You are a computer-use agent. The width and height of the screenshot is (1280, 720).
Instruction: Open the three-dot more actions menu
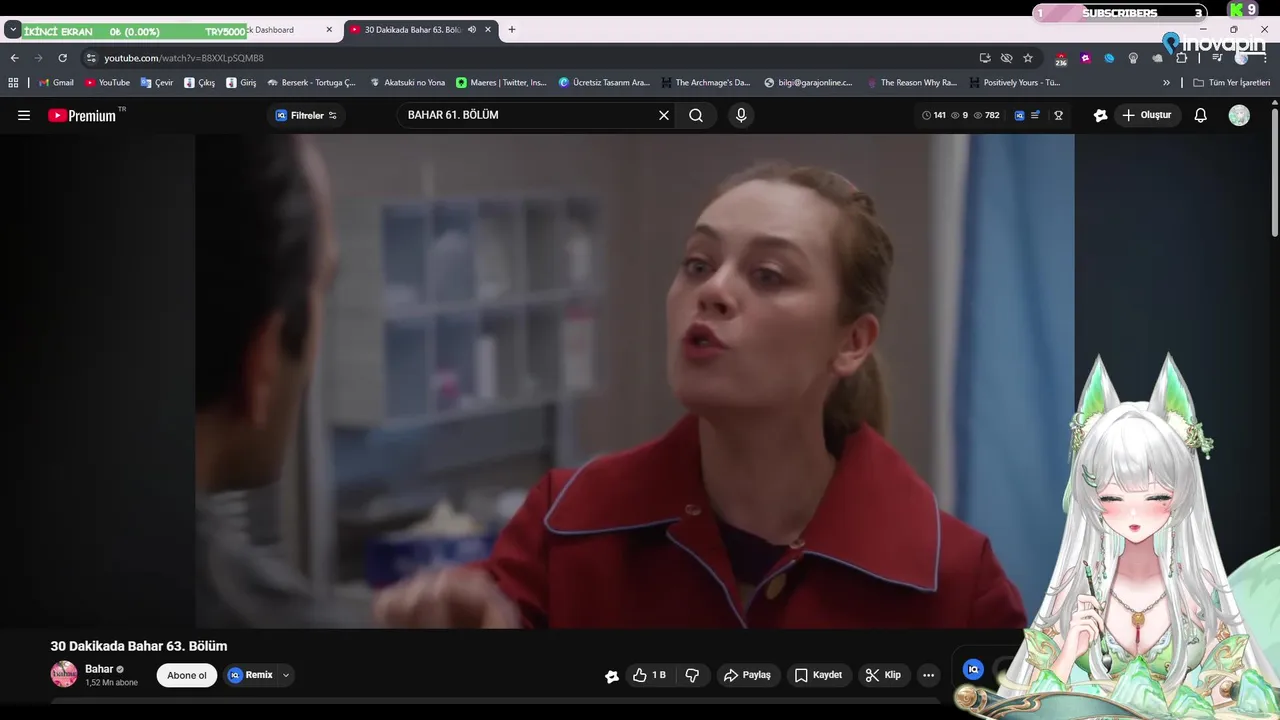click(928, 675)
